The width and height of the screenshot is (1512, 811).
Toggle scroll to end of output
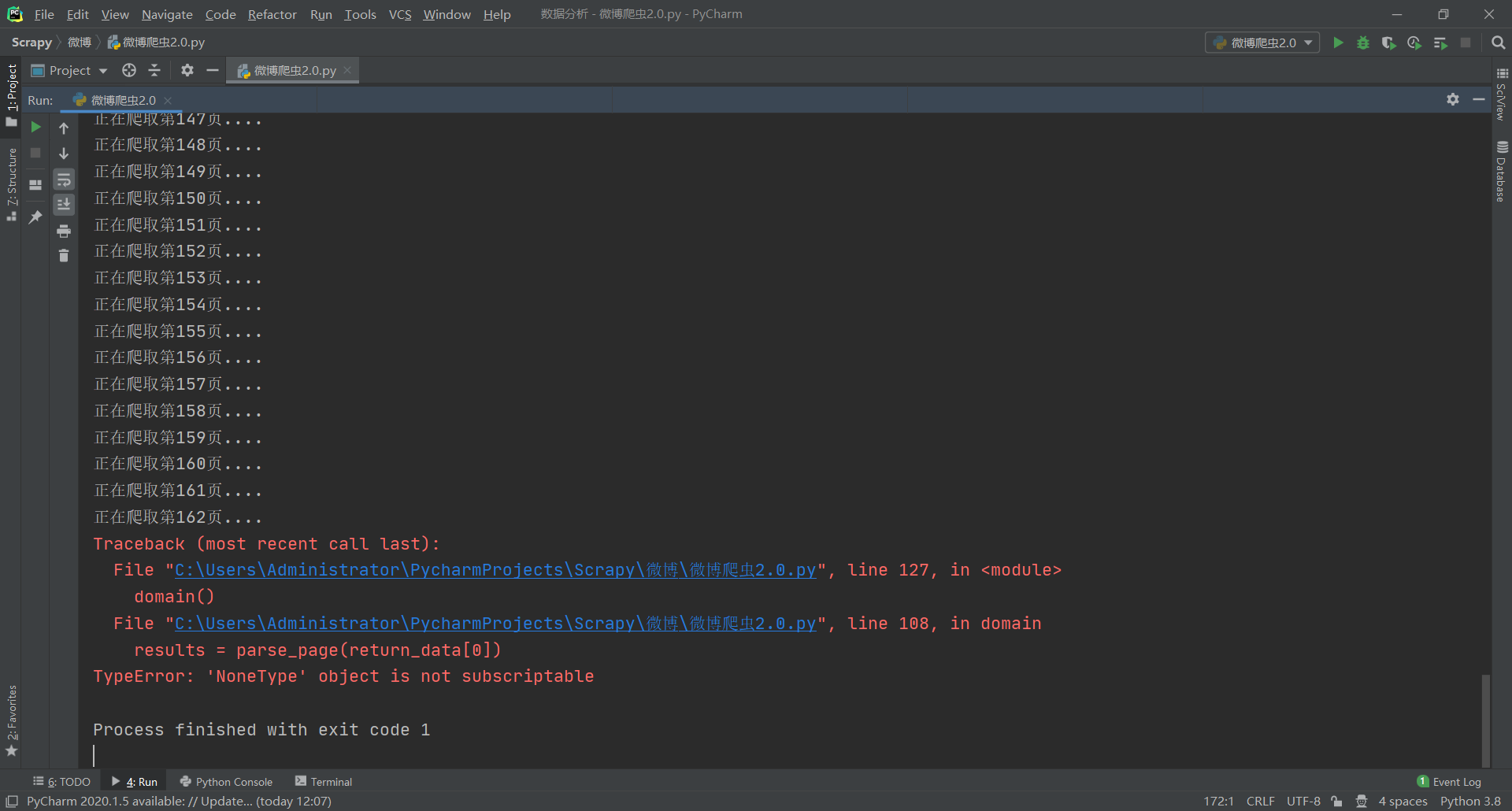click(x=64, y=205)
